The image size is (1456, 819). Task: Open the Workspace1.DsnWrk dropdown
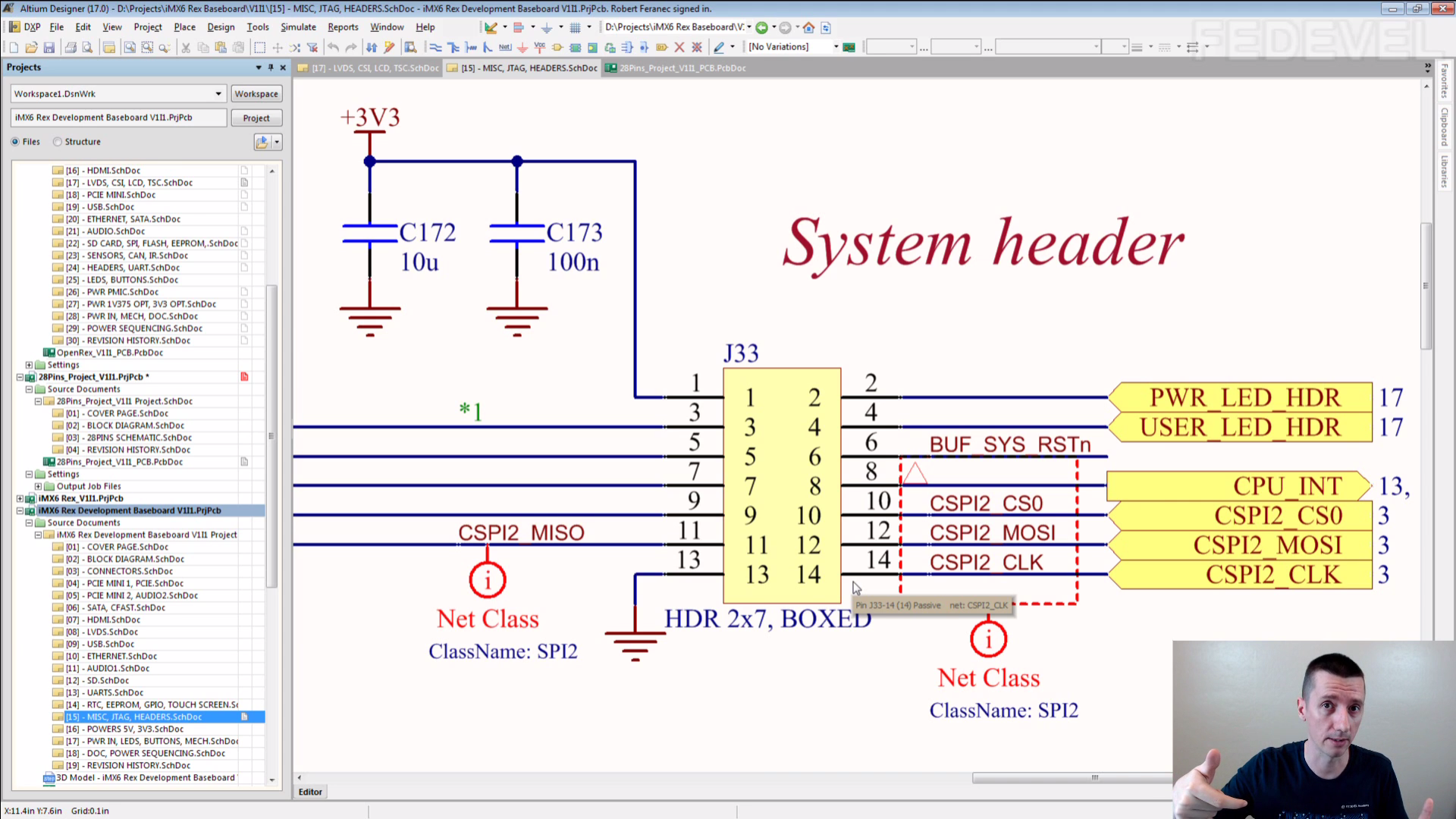(218, 94)
